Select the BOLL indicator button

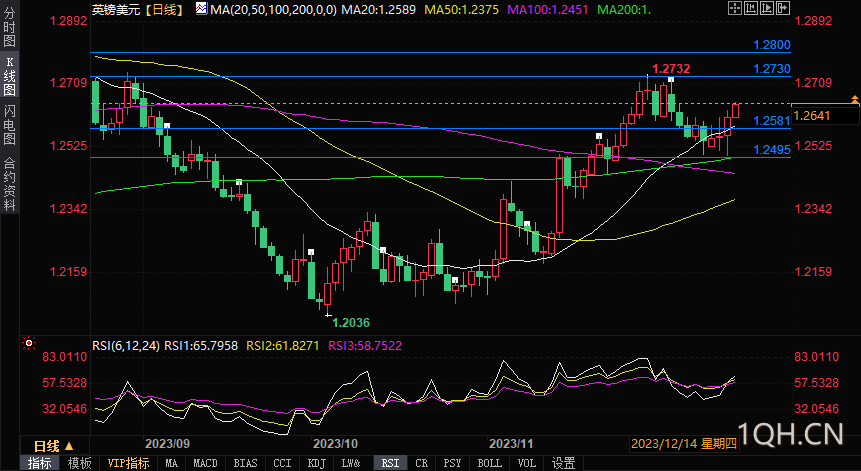coord(489,463)
